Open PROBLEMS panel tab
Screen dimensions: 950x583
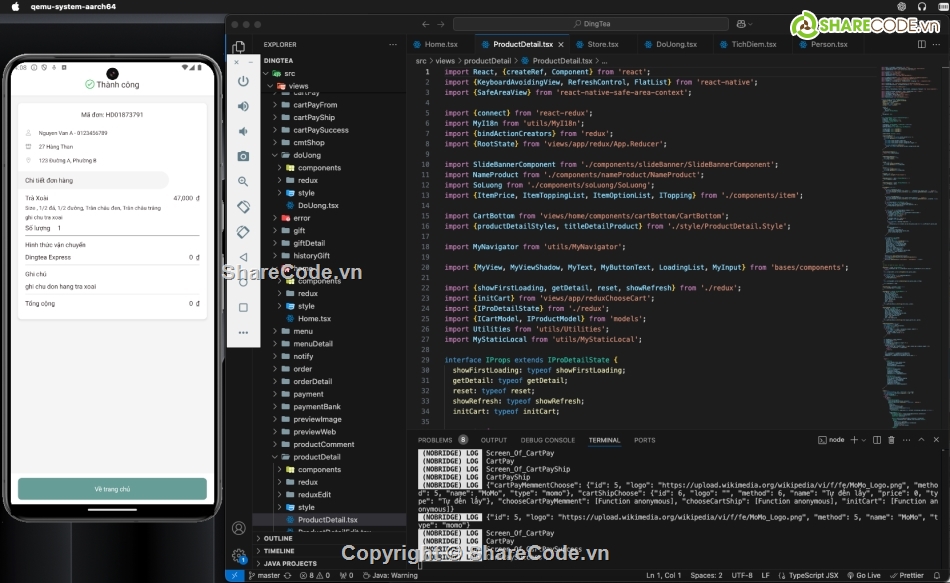pyautogui.click(x=435, y=440)
